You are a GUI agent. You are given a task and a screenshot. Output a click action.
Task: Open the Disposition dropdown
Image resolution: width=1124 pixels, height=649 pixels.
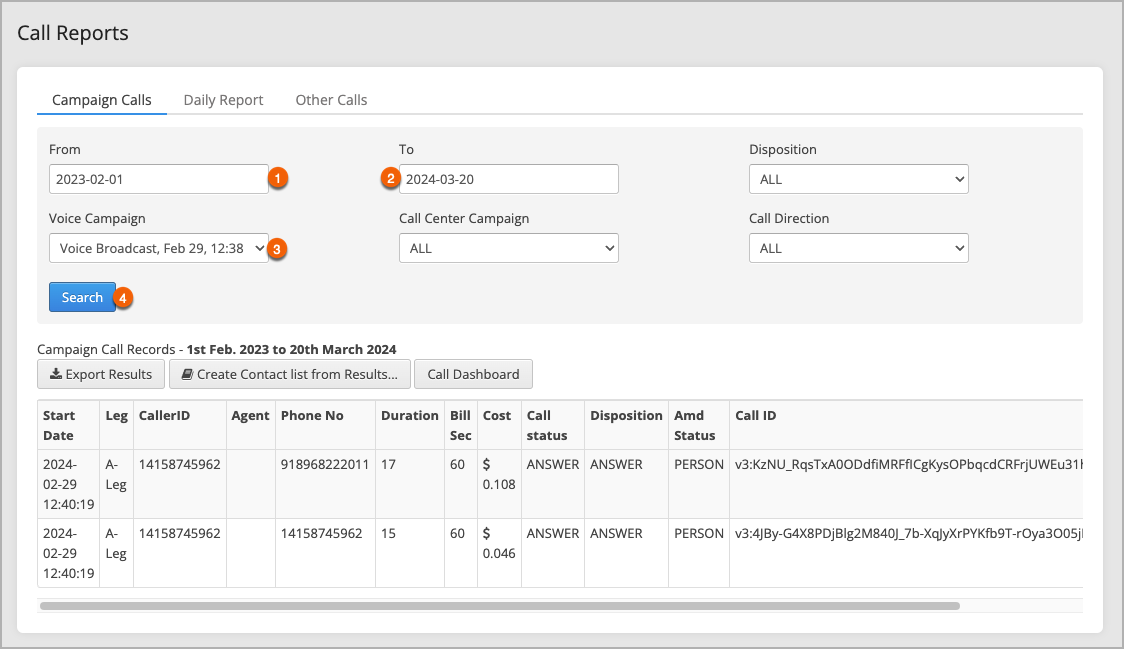[x=859, y=179]
